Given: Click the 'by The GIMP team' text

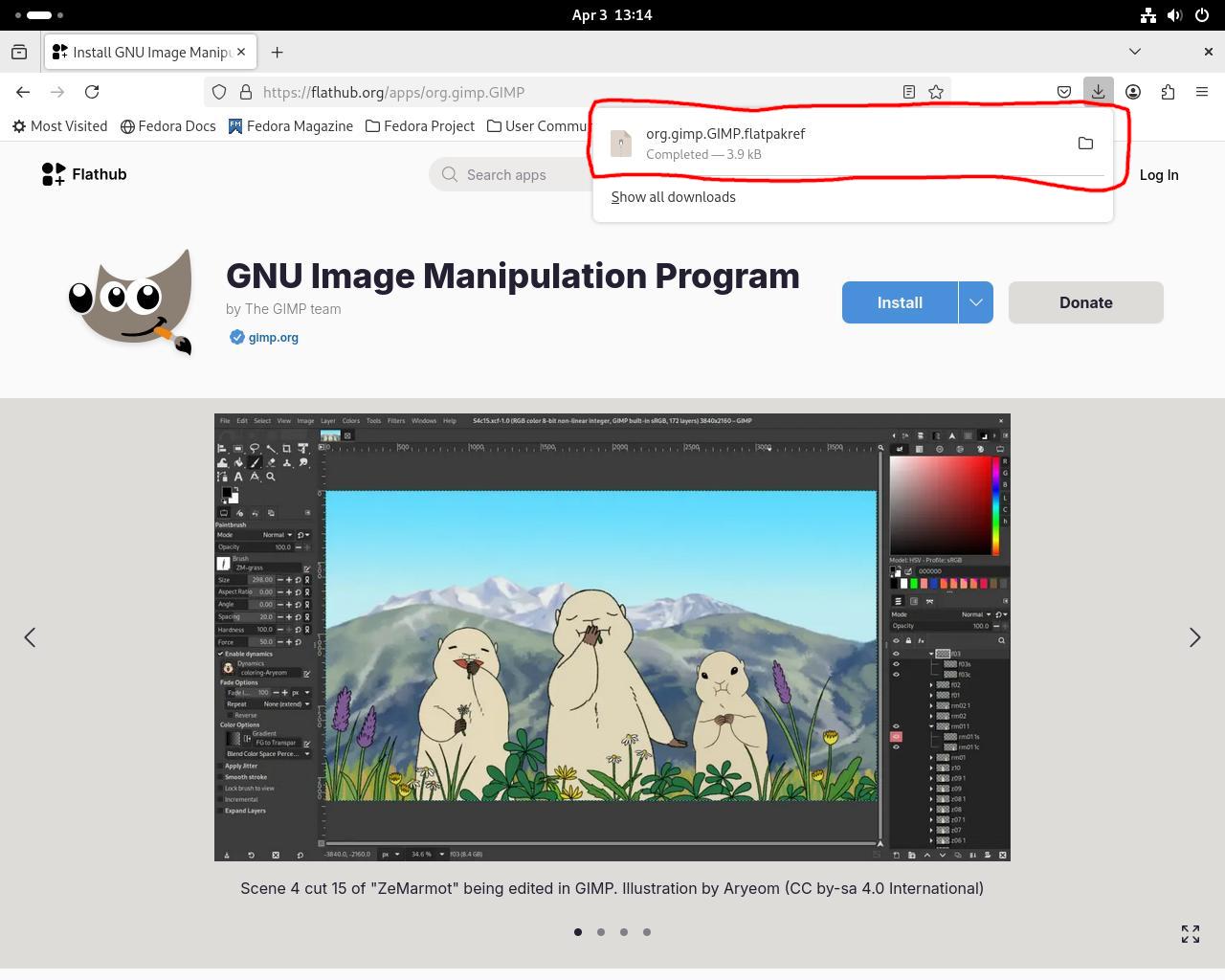Looking at the screenshot, I should (283, 309).
